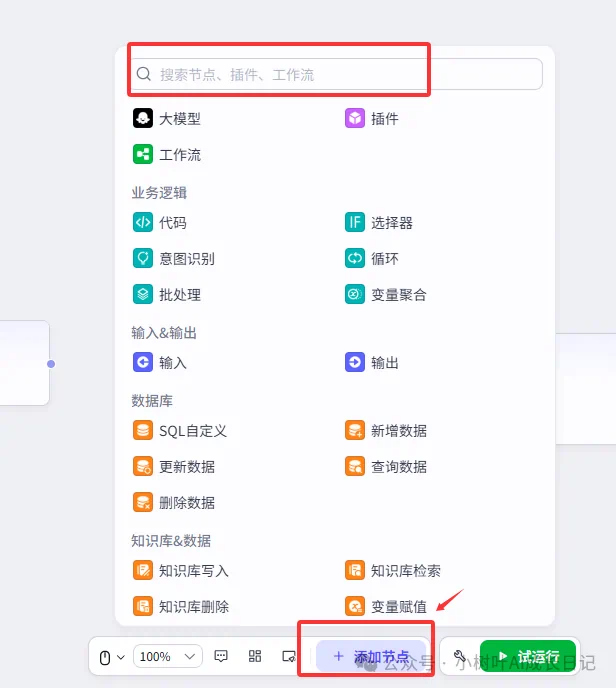Select the 知识库检索 knowledge retrieval icon
The height and width of the screenshot is (688, 616).
click(355, 570)
